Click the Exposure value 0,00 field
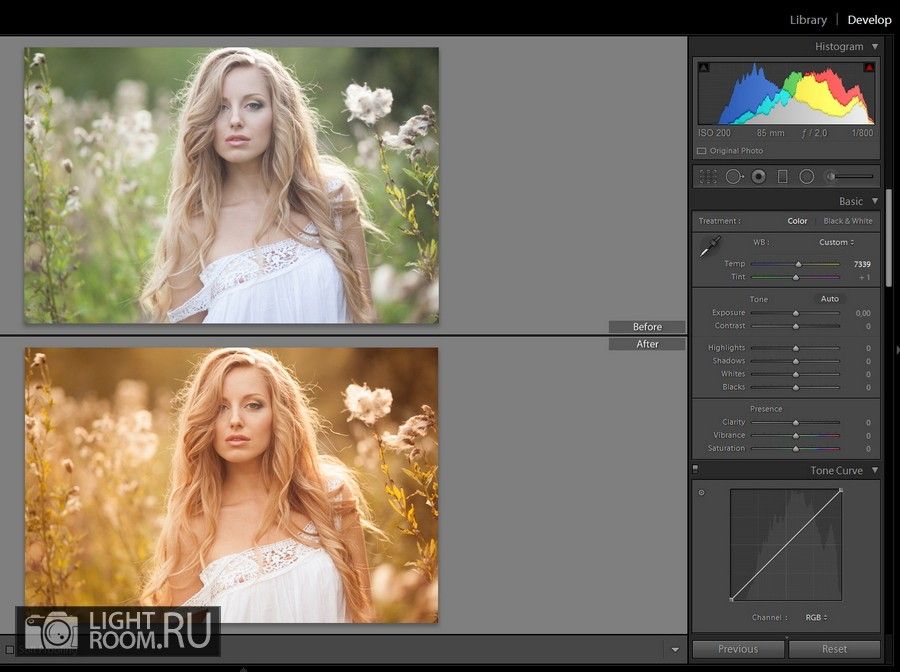Viewport: 900px width, 672px height. [x=863, y=313]
